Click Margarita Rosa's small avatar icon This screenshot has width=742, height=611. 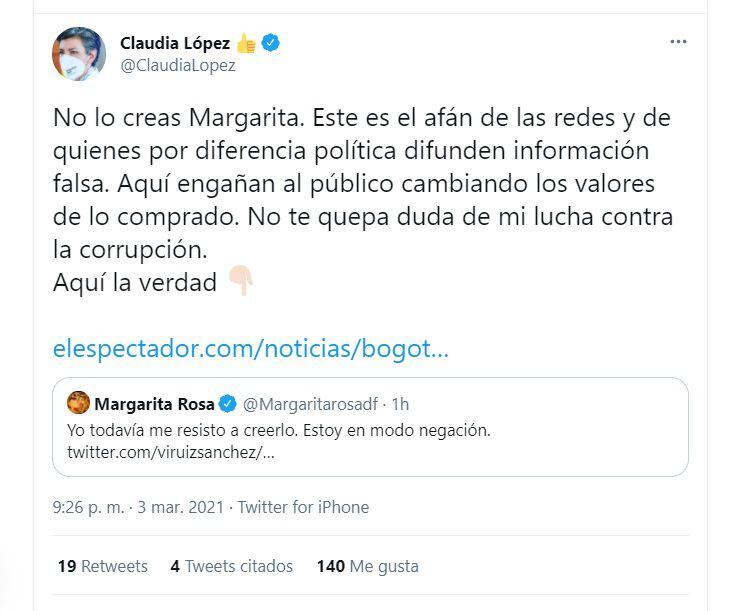tap(78, 403)
